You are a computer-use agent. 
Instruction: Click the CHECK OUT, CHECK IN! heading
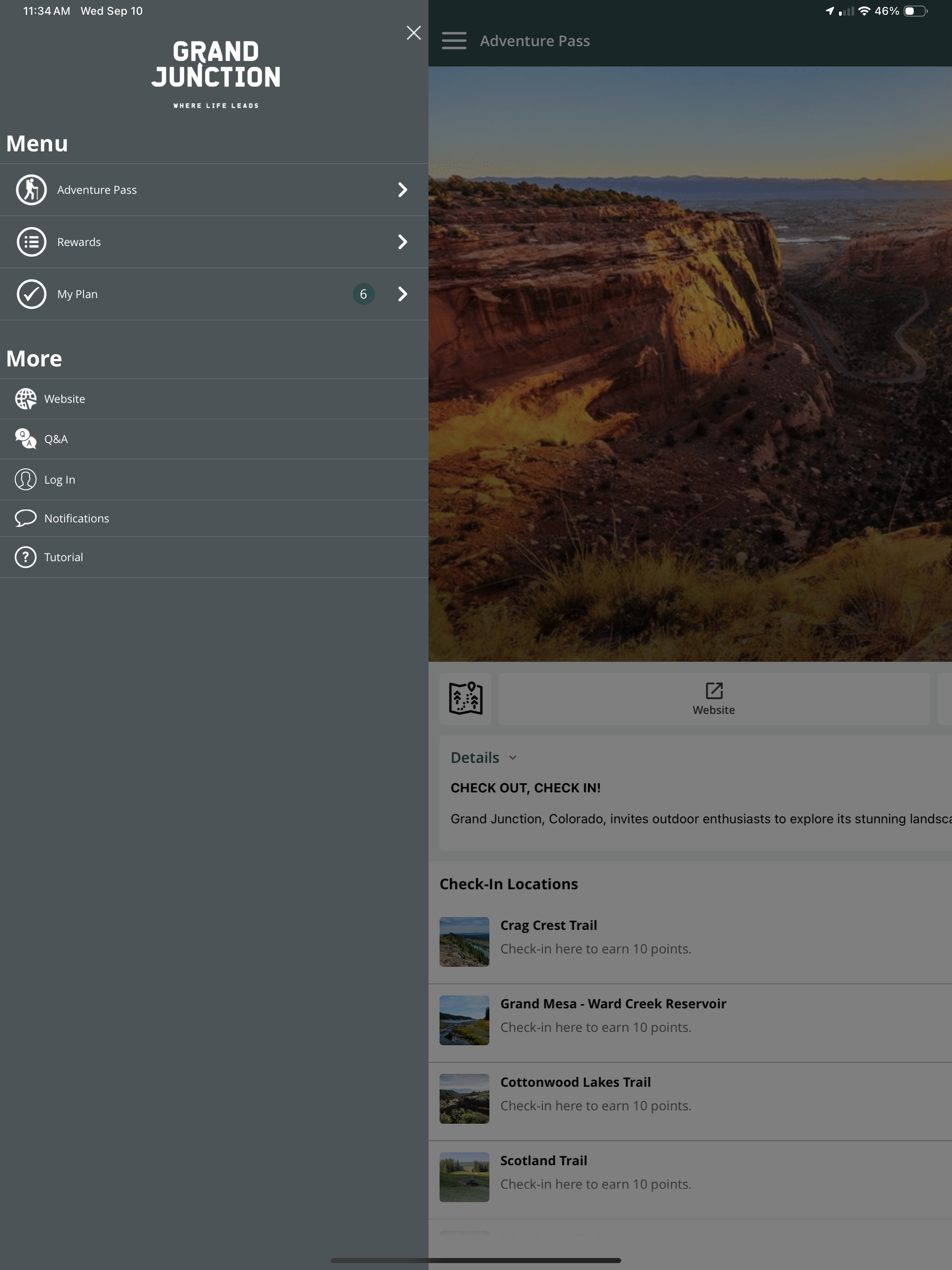coord(525,788)
